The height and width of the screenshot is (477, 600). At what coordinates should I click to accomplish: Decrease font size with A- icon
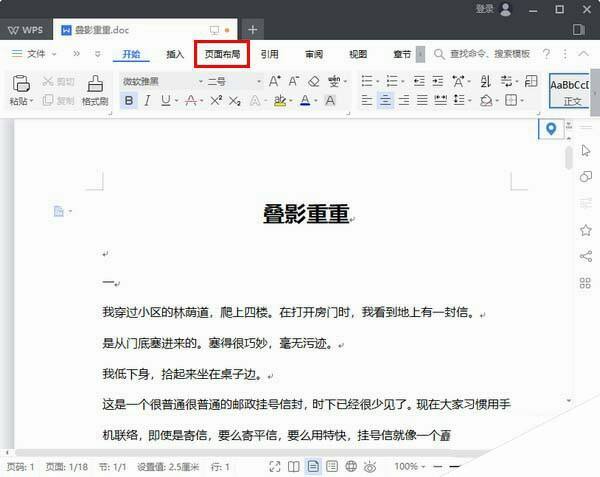[293, 81]
